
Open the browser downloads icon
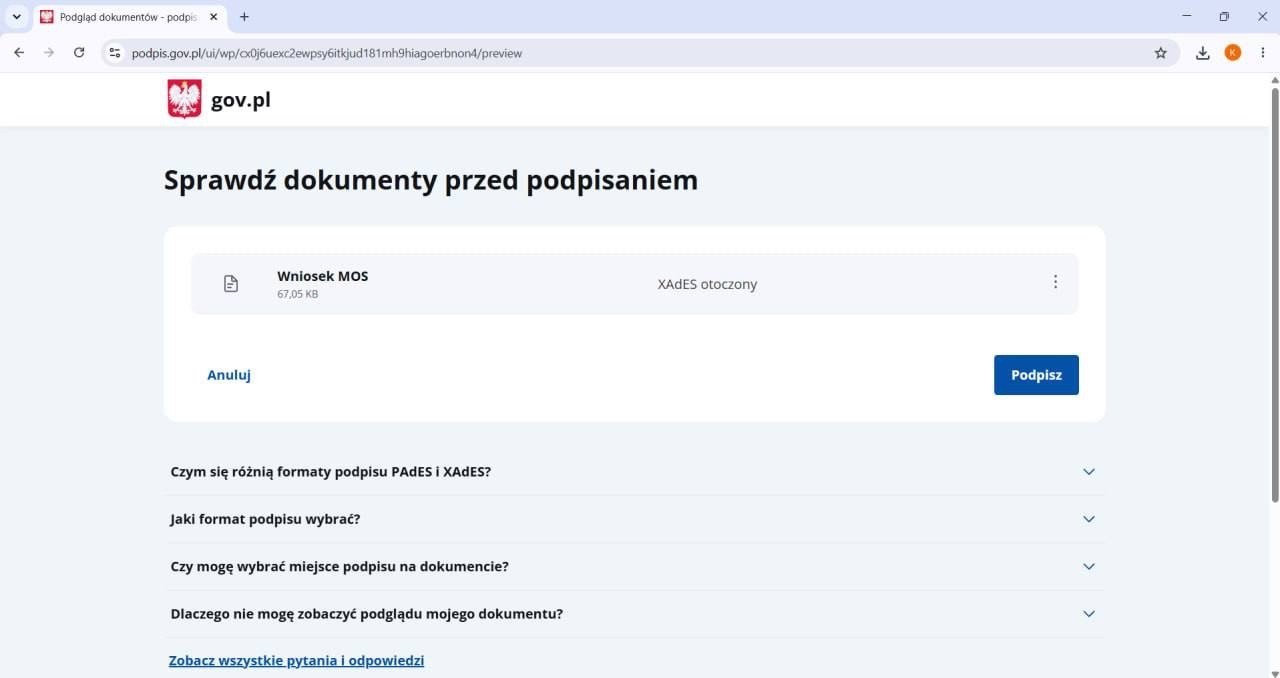tap(1203, 53)
